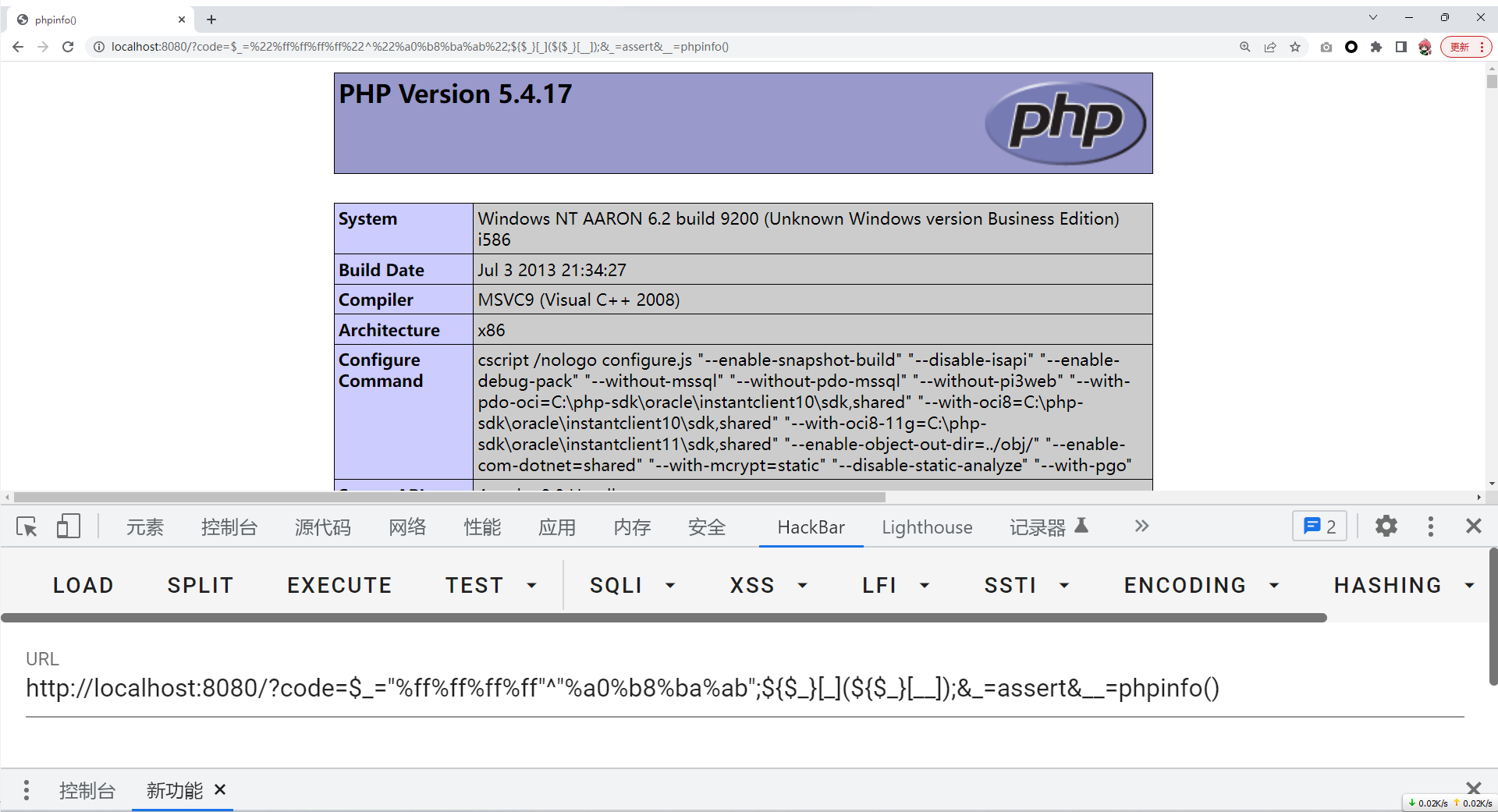Click the share page icon
This screenshot has height=812, width=1498.
(x=1270, y=47)
